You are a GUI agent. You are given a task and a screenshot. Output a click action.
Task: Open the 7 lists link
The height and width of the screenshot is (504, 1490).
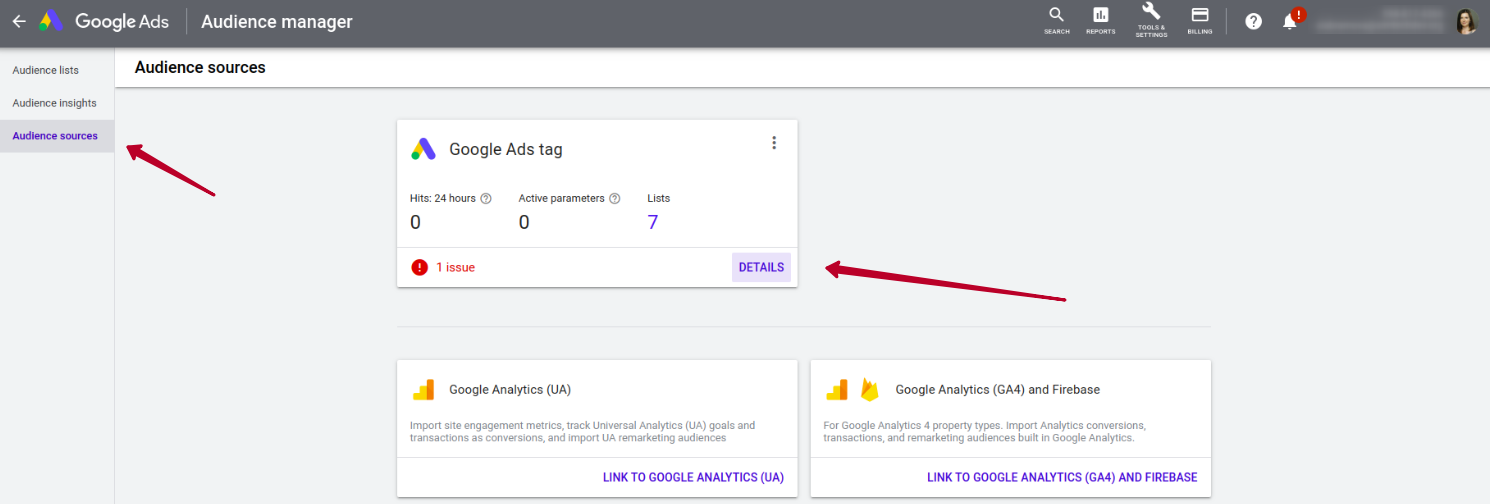(x=653, y=222)
